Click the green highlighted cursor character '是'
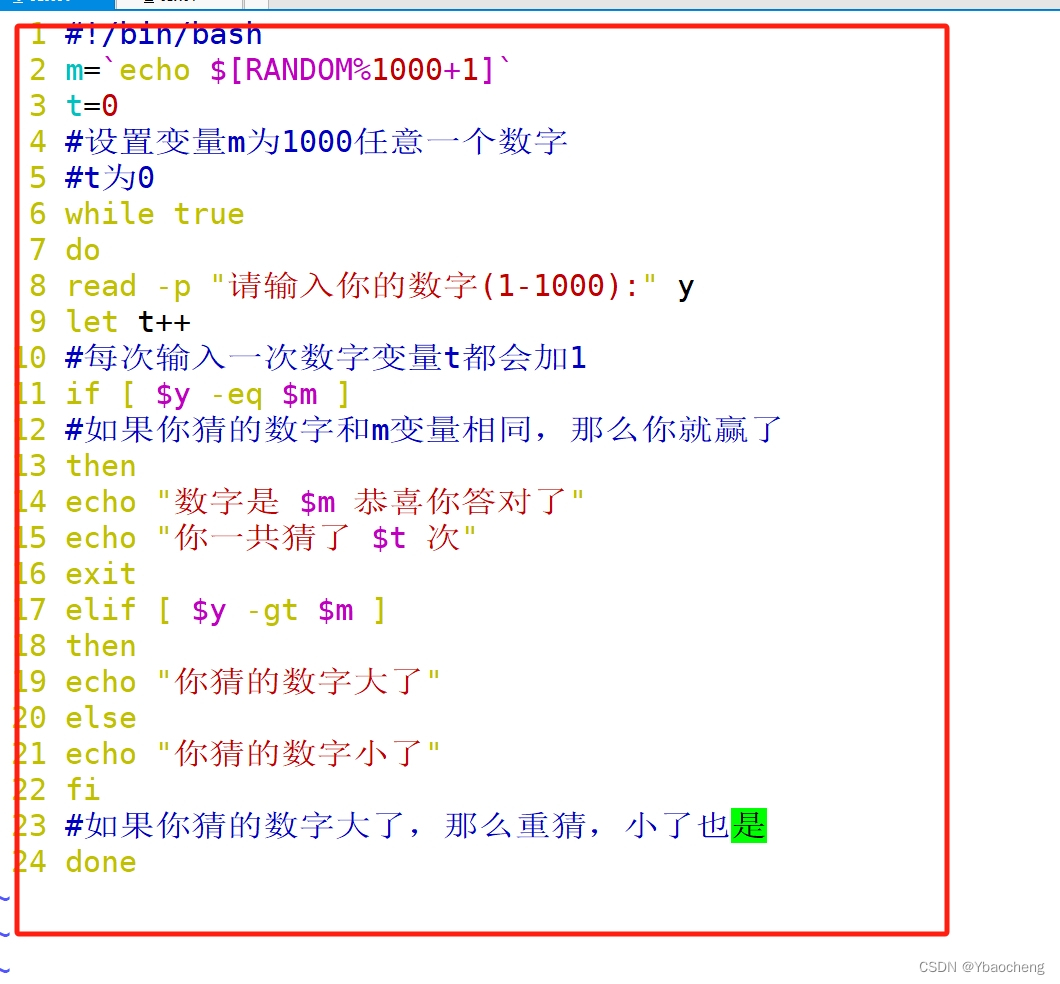This screenshot has height=984, width=1060. [749, 826]
